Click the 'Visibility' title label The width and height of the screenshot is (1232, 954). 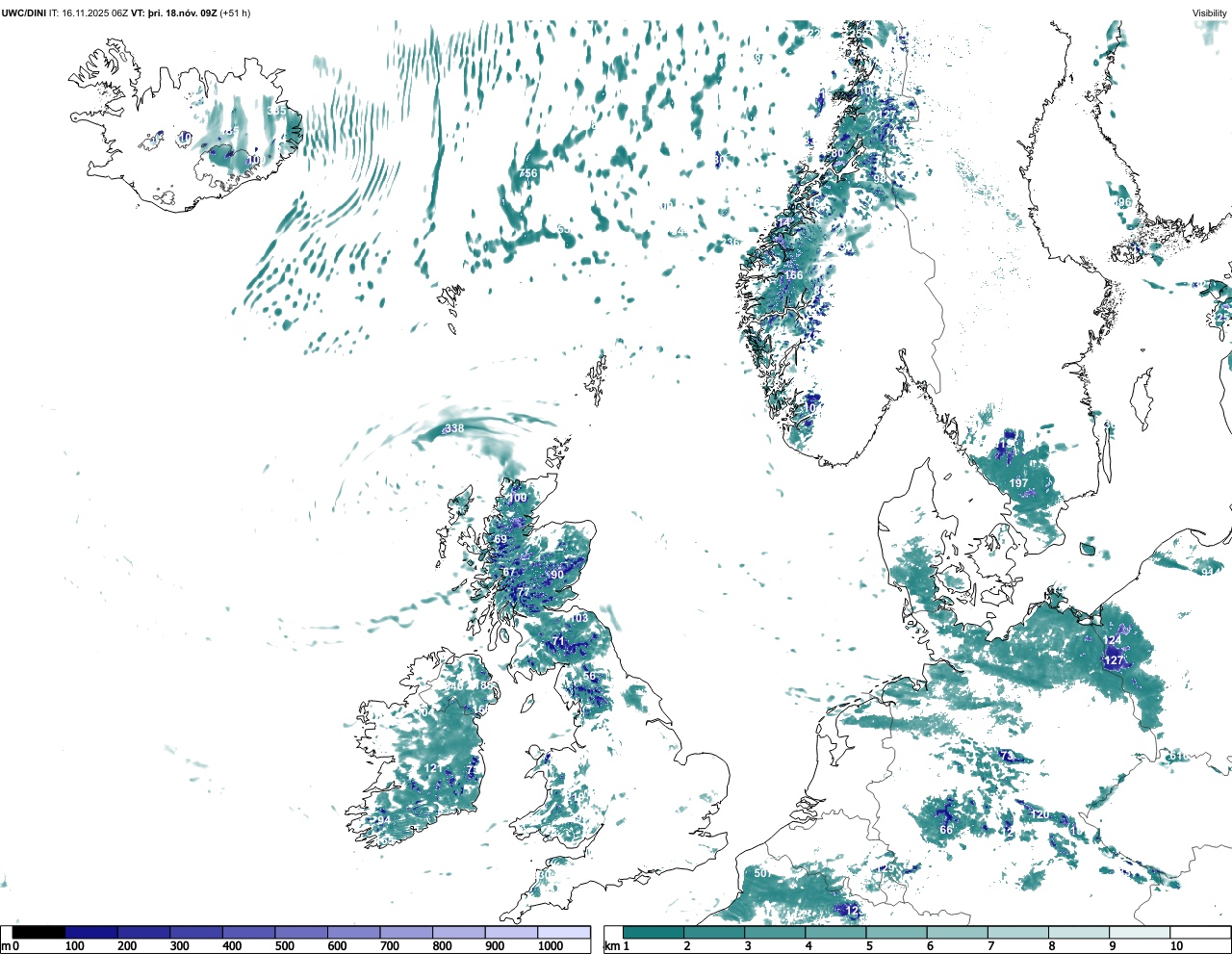click(x=1210, y=13)
